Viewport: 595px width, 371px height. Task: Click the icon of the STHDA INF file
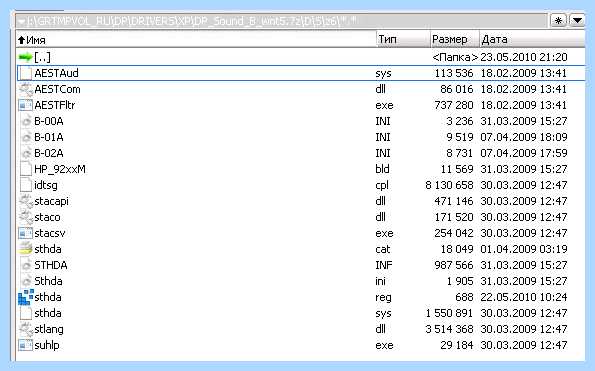[26, 265]
